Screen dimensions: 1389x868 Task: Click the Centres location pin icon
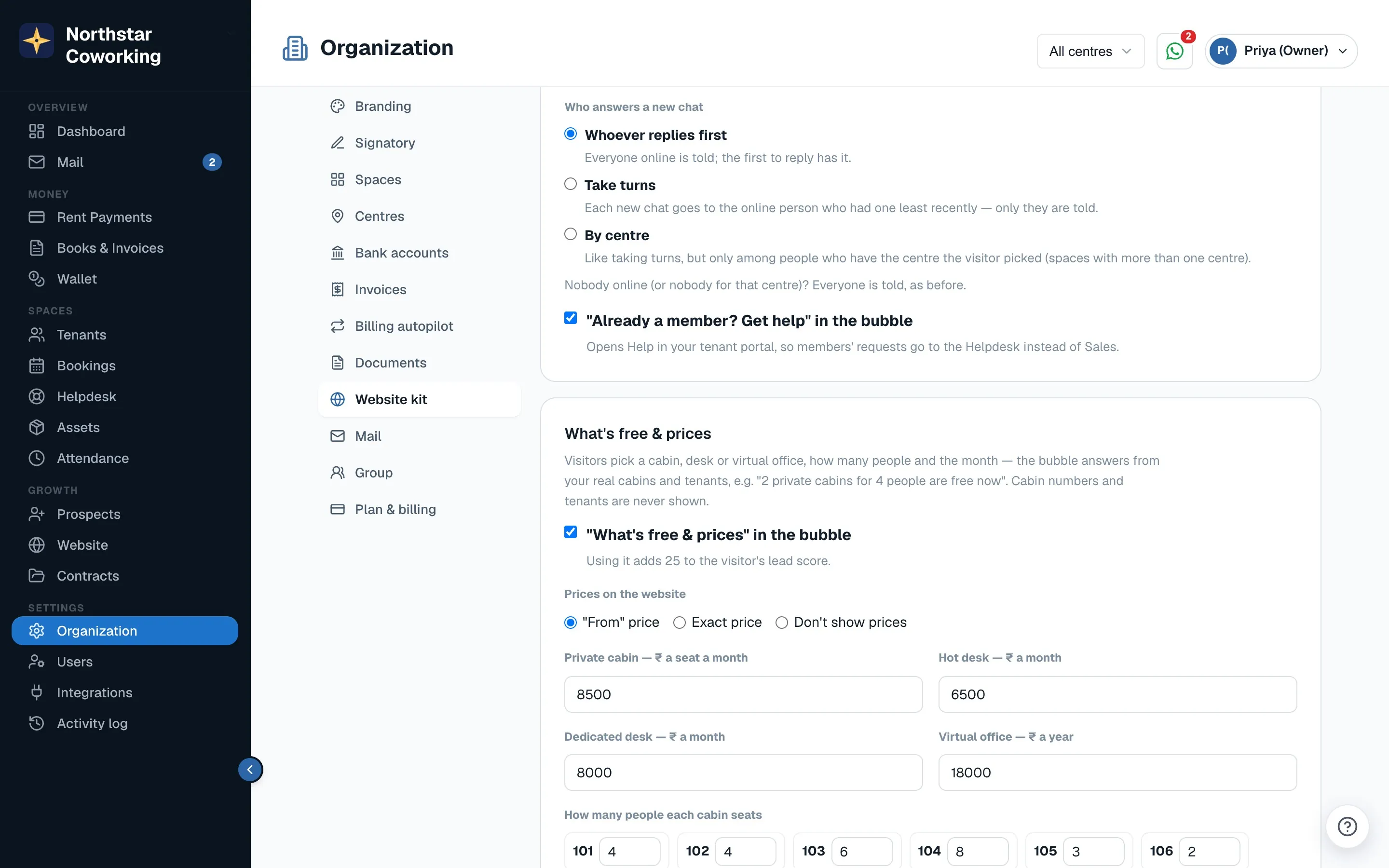(338, 217)
